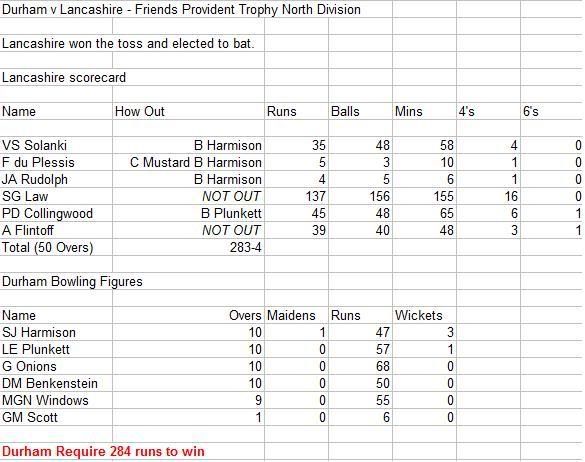
Task: Select the Balls column header cell
Action: [x=360, y=111]
